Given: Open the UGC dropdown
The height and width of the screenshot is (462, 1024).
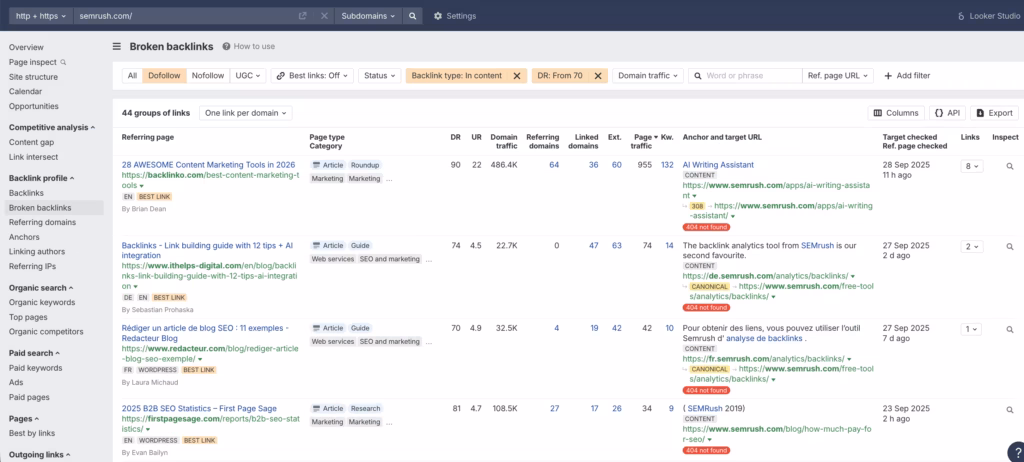Looking at the screenshot, I should click(x=248, y=76).
